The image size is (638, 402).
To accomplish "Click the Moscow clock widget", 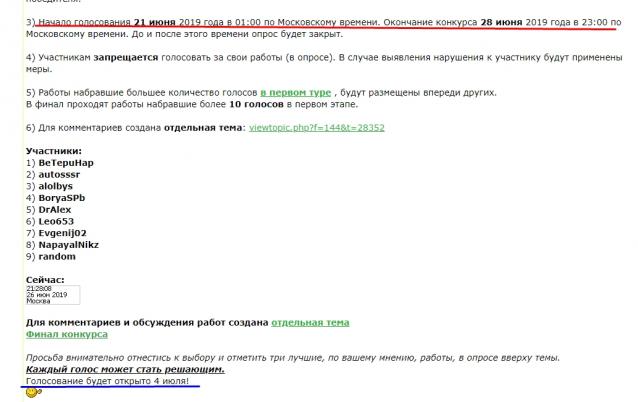I will pos(53,295).
